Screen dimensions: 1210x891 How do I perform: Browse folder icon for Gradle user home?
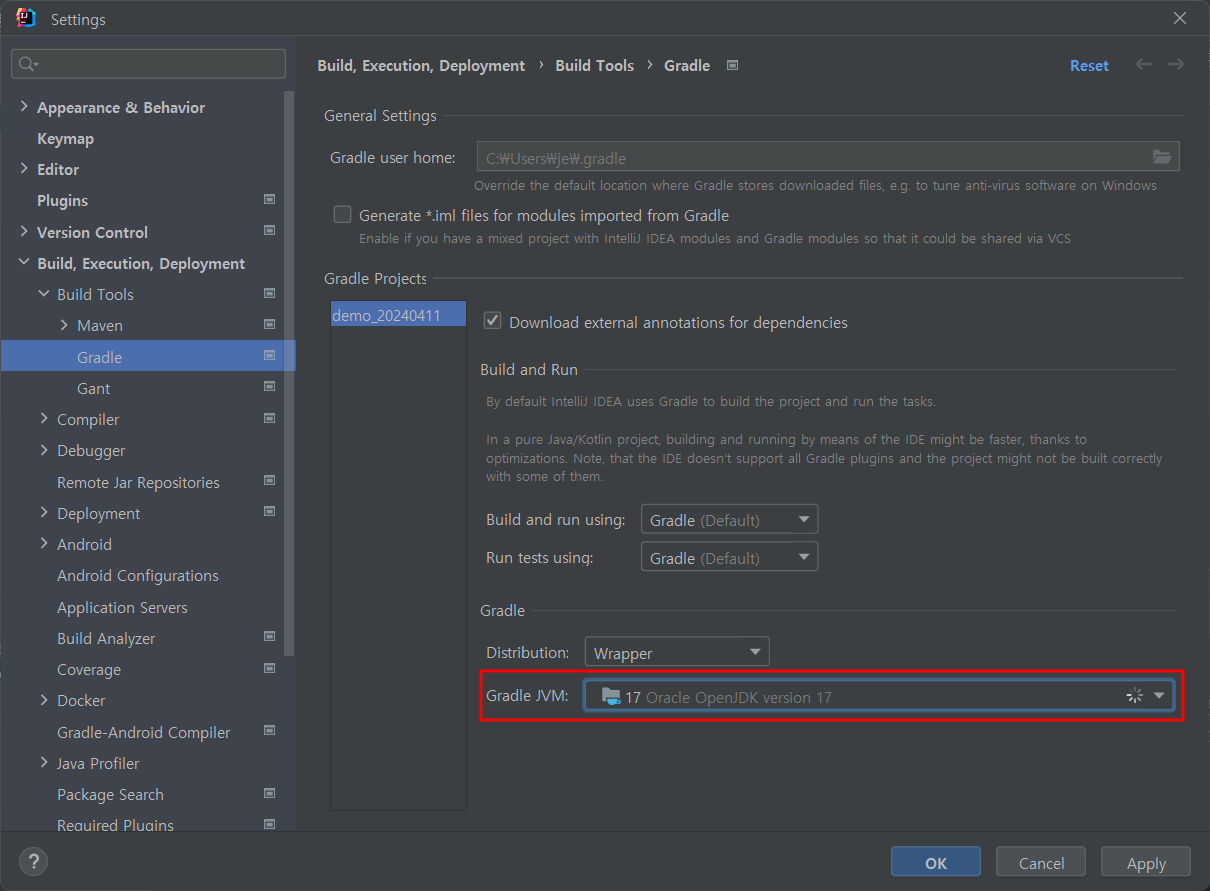pyautogui.click(x=1161, y=157)
